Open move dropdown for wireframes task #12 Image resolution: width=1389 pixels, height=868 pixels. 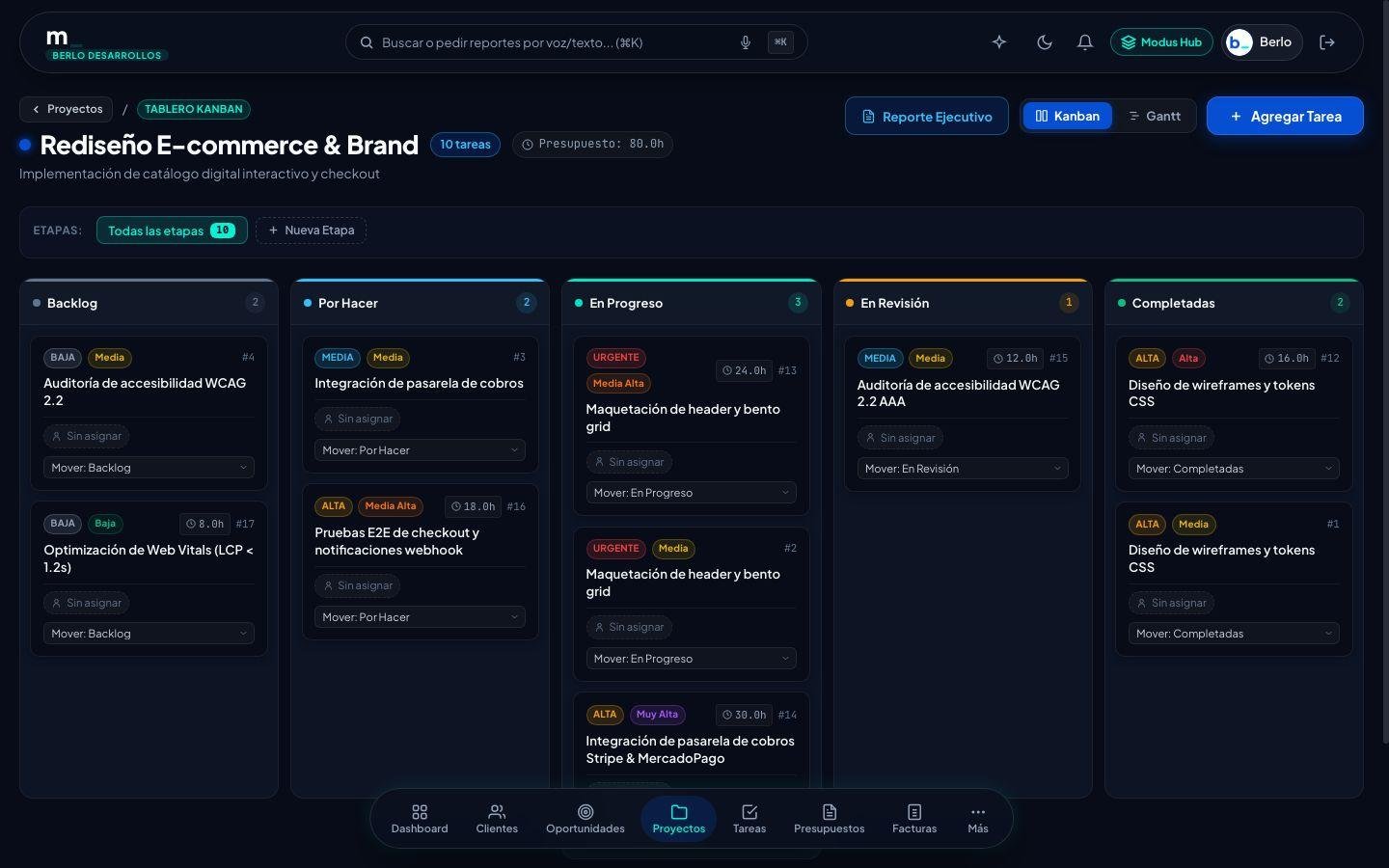click(1234, 469)
